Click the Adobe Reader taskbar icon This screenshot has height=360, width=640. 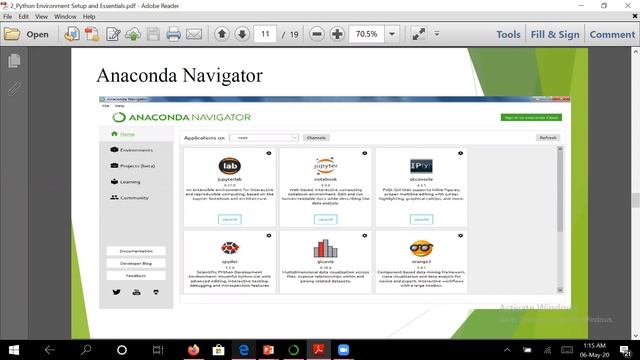(319, 350)
